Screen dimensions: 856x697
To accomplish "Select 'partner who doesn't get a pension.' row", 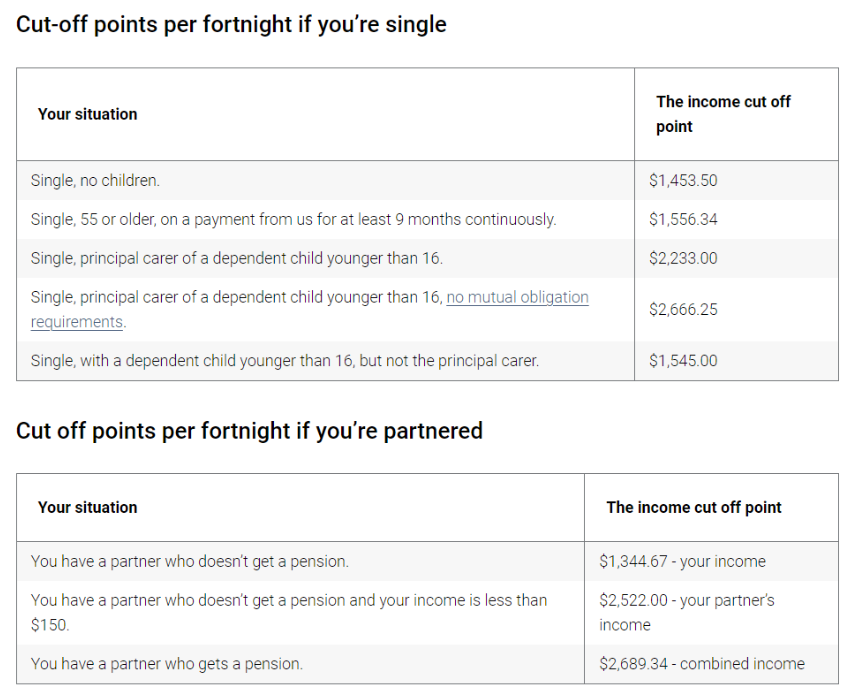I will pos(300,562).
